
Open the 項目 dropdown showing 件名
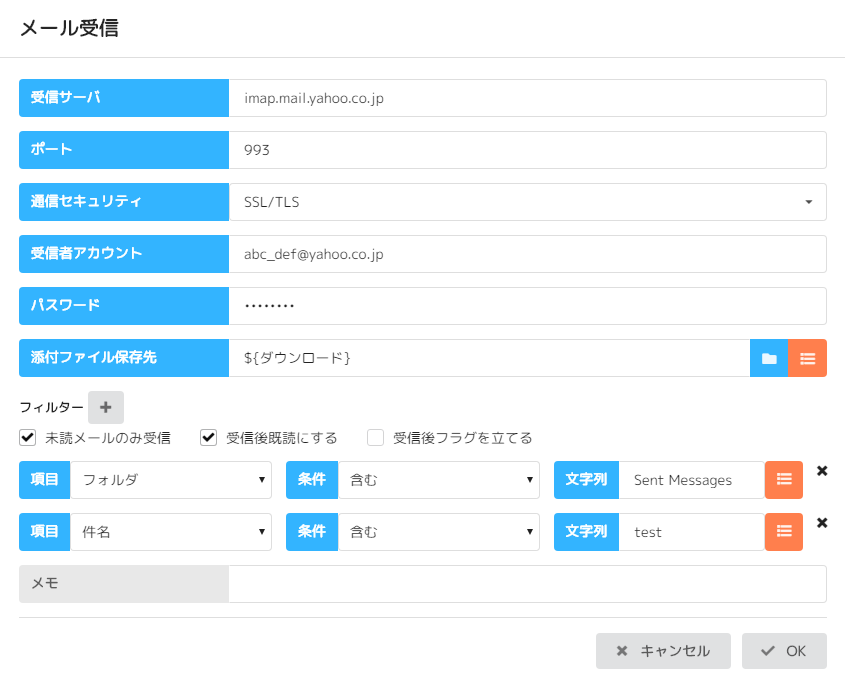[x=171, y=532]
